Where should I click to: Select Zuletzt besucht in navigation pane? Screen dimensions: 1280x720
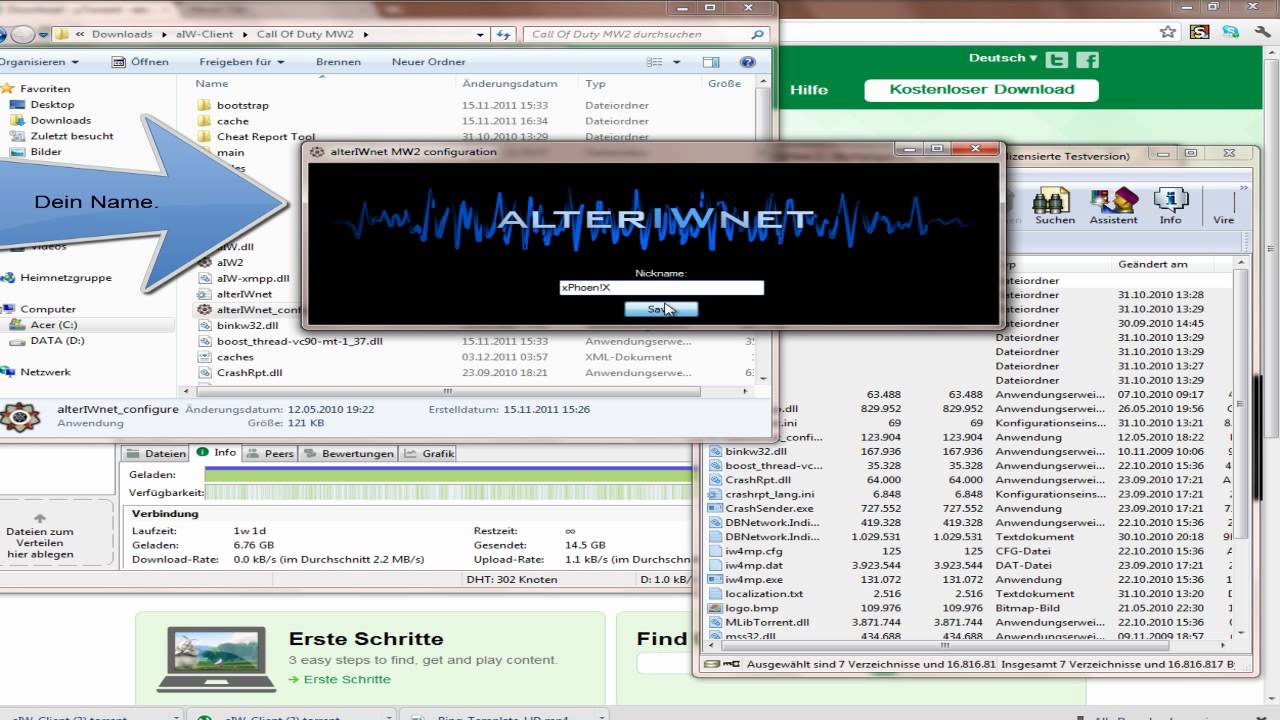pos(71,136)
